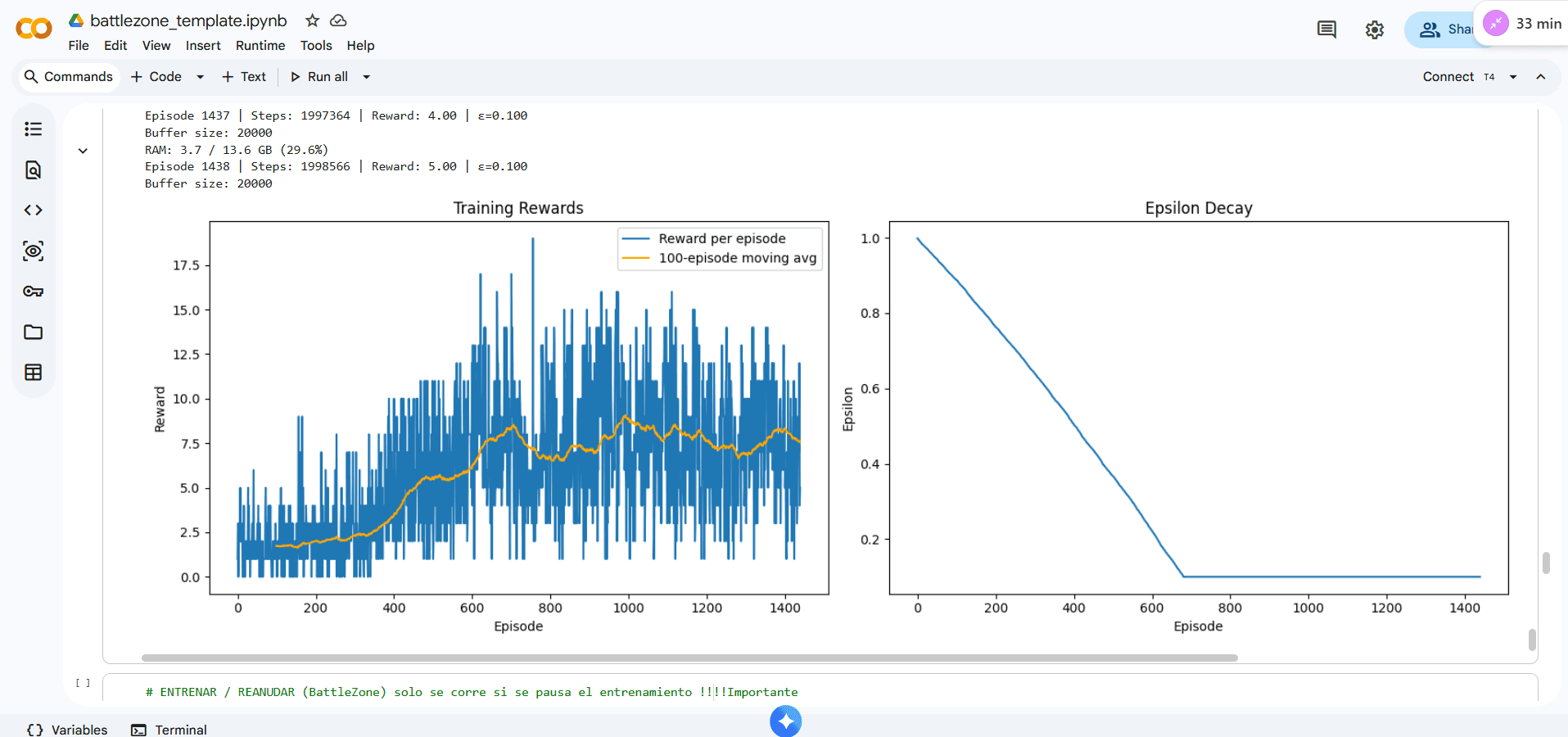Expand the Run all options dropdown

click(367, 77)
